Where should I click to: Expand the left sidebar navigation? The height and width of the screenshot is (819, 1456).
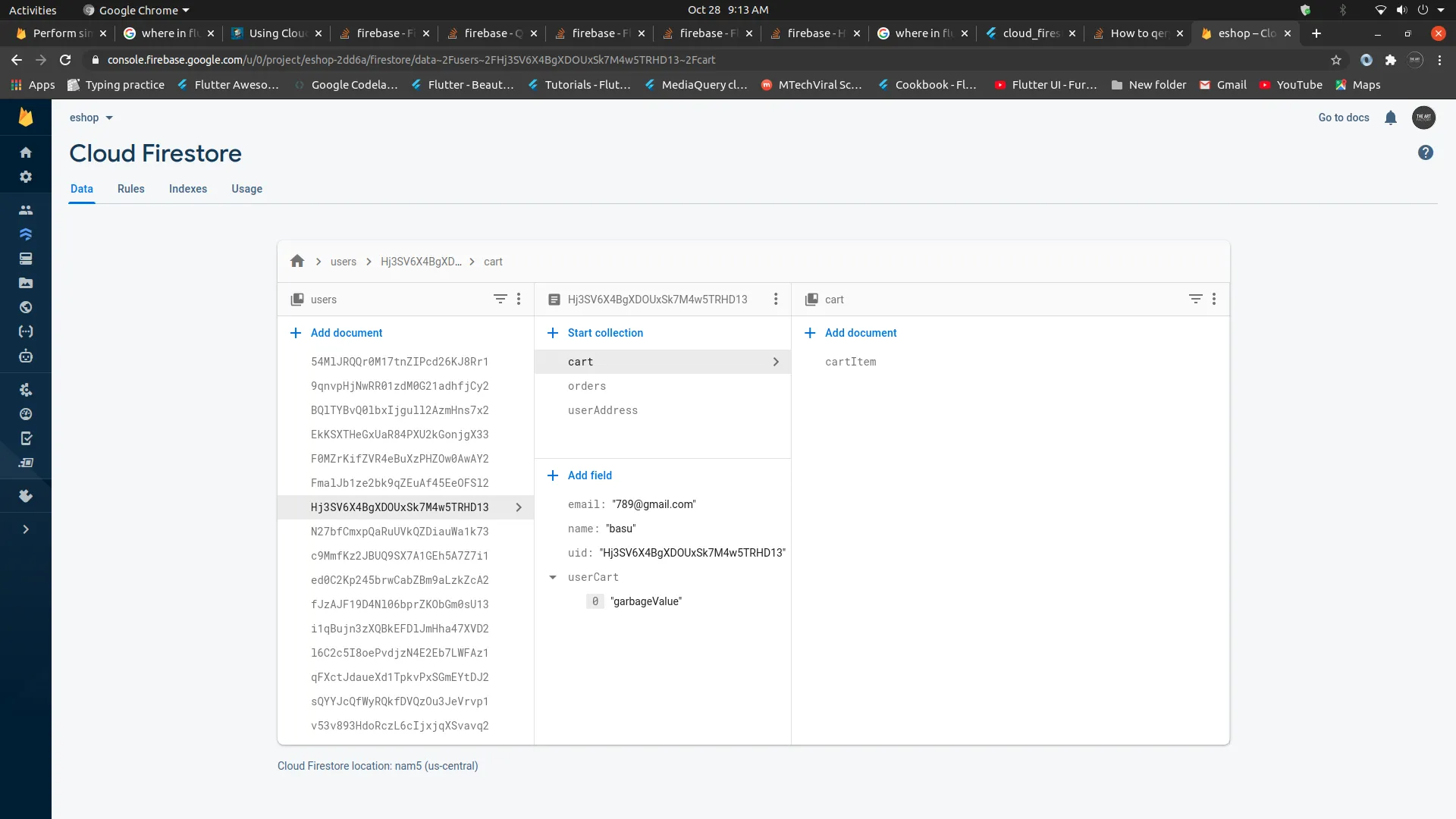(26, 529)
